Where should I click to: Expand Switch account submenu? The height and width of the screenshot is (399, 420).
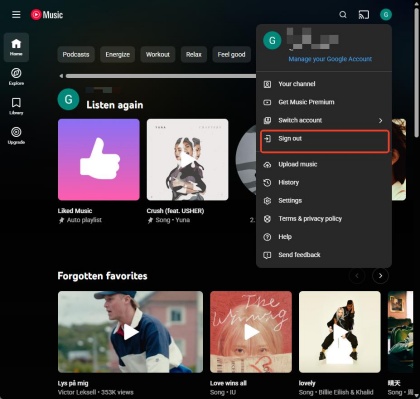(324, 120)
